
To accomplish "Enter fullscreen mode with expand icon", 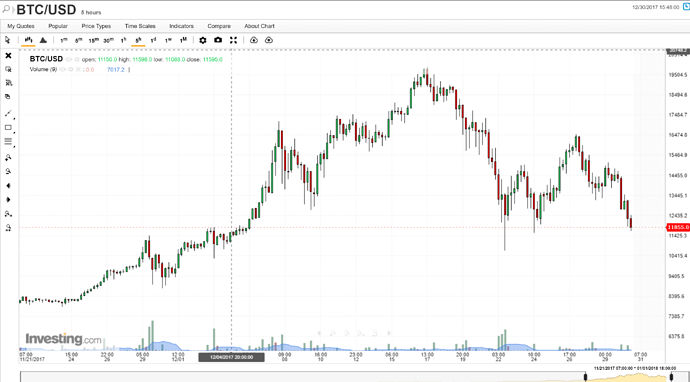I will click(x=233, y=40).
